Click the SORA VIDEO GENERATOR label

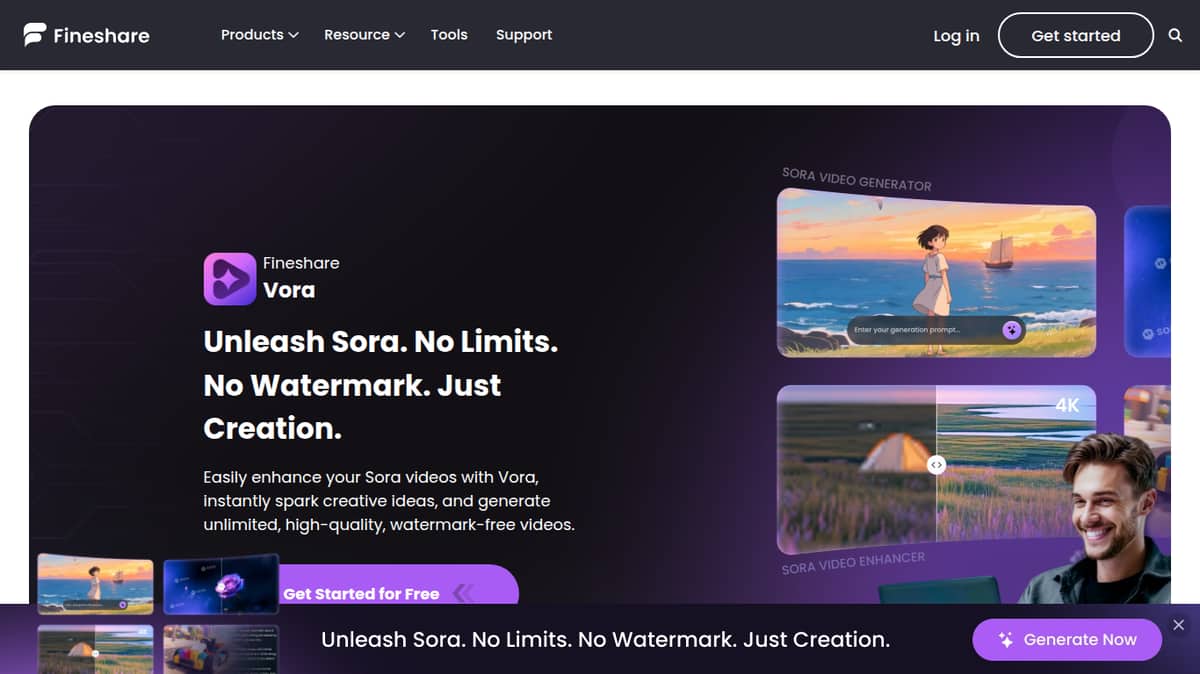click(x=856, y=179)
